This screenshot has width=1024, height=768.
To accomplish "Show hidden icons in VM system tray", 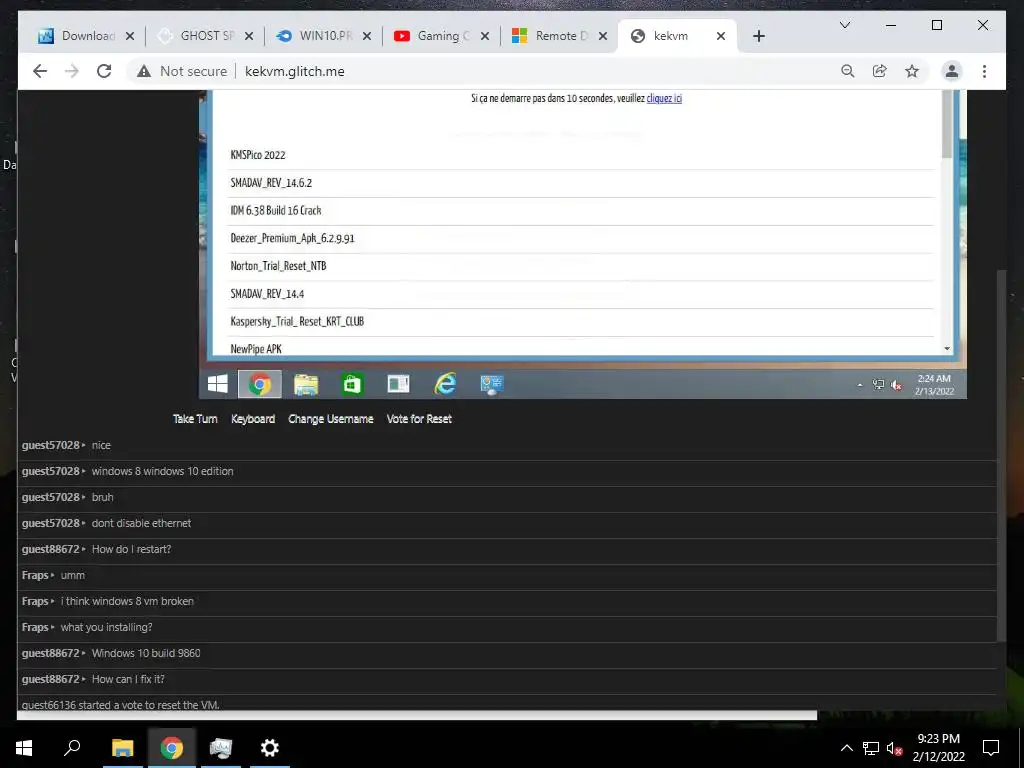I will [860, 385].
